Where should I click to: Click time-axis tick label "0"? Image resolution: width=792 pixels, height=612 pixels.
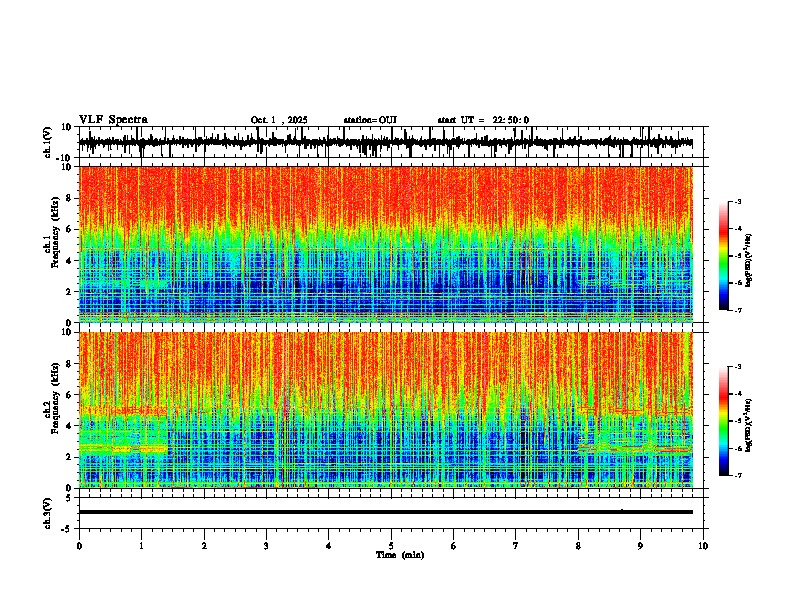click(79, 546)
